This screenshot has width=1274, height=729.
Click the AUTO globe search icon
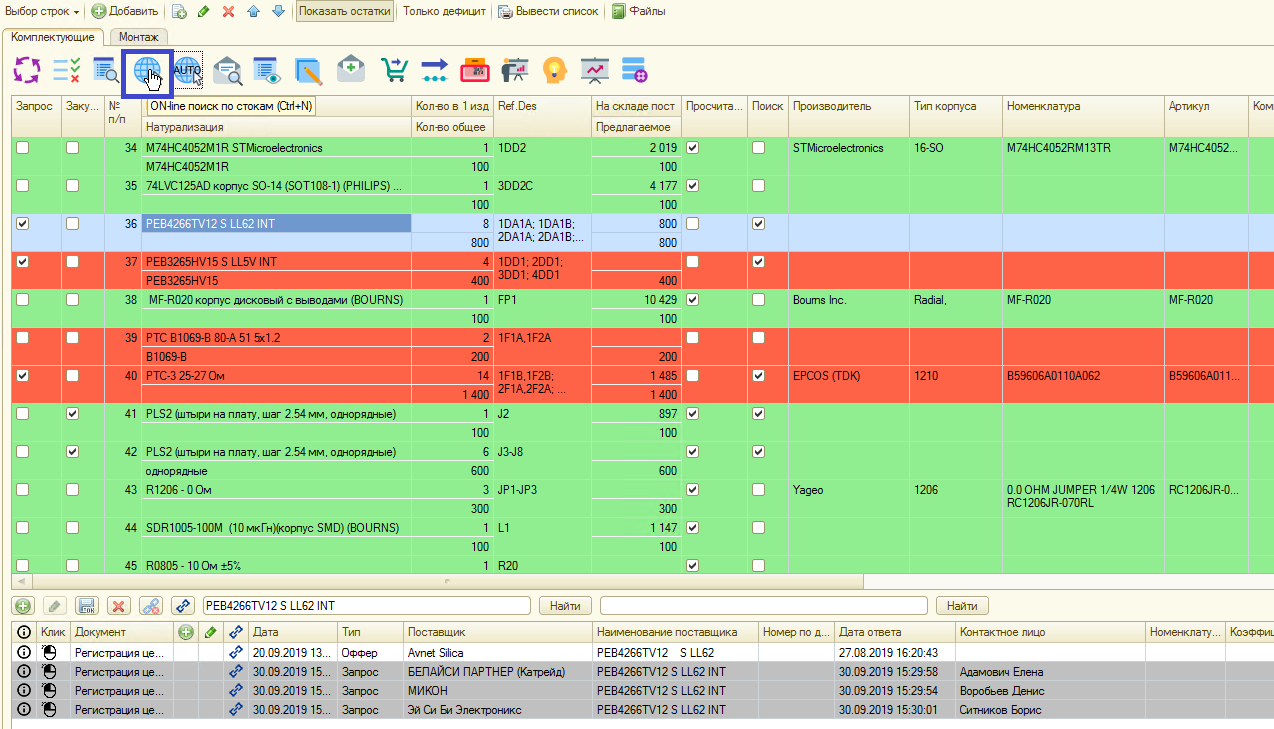coord(187,70)
